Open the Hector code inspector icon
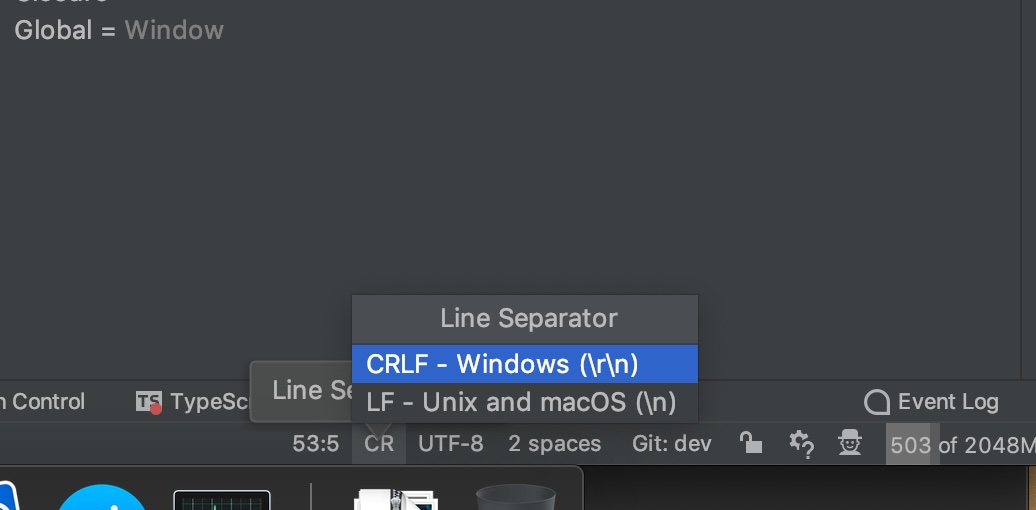The height and width of the screenshot is (510, 1036). click(850, 443)
